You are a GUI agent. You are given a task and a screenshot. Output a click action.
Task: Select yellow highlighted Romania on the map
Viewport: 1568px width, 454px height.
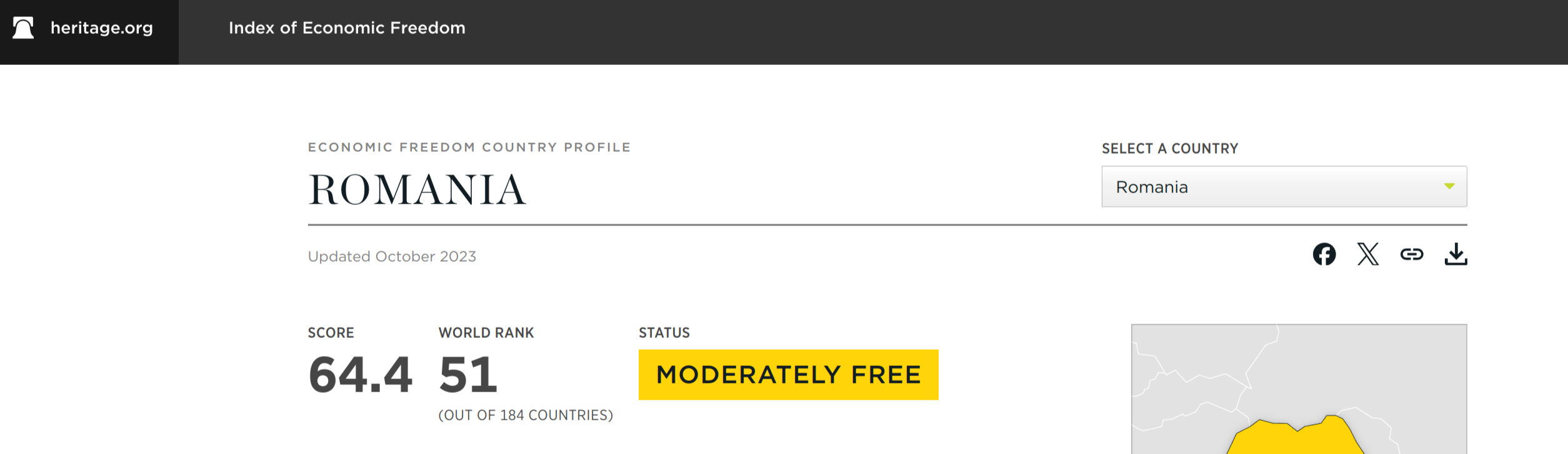pos(1294,440)
